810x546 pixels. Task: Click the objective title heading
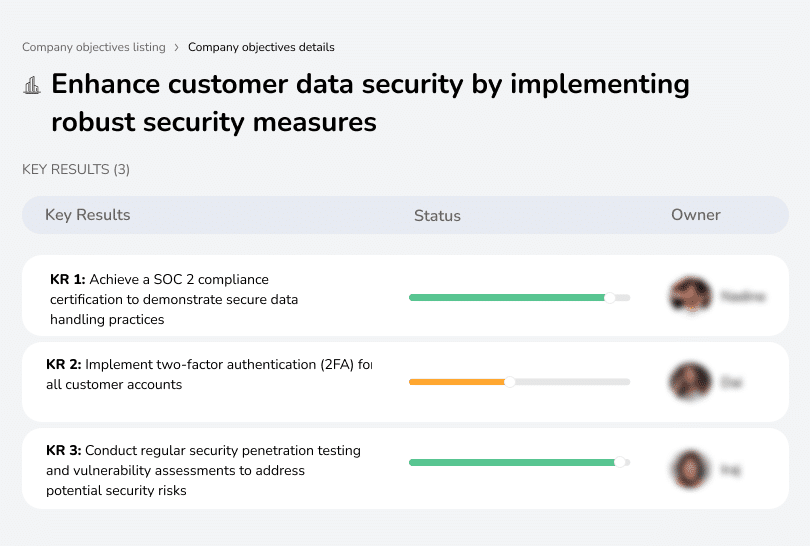click(x=370, y=103)
